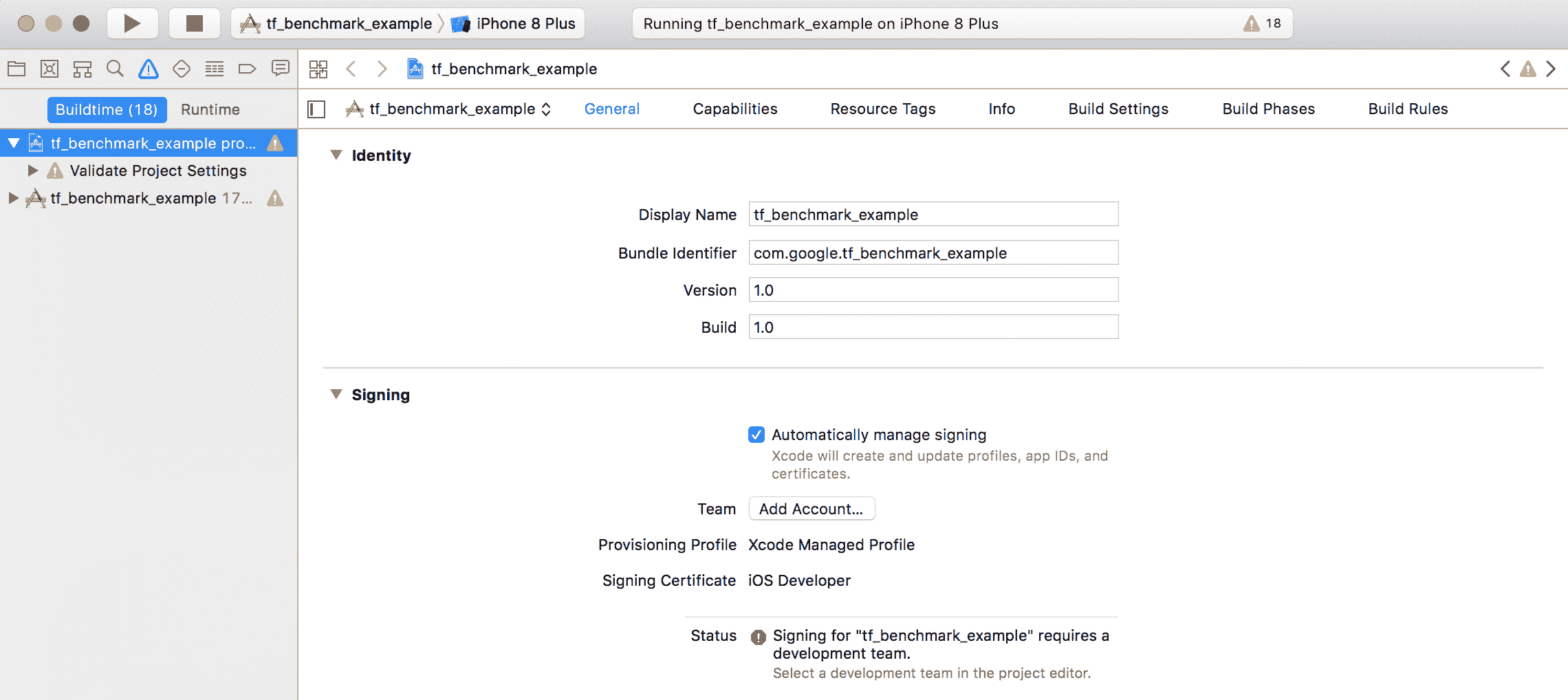Click the signing status error icon
The image size is (1568, 700).
coord(758,637)
